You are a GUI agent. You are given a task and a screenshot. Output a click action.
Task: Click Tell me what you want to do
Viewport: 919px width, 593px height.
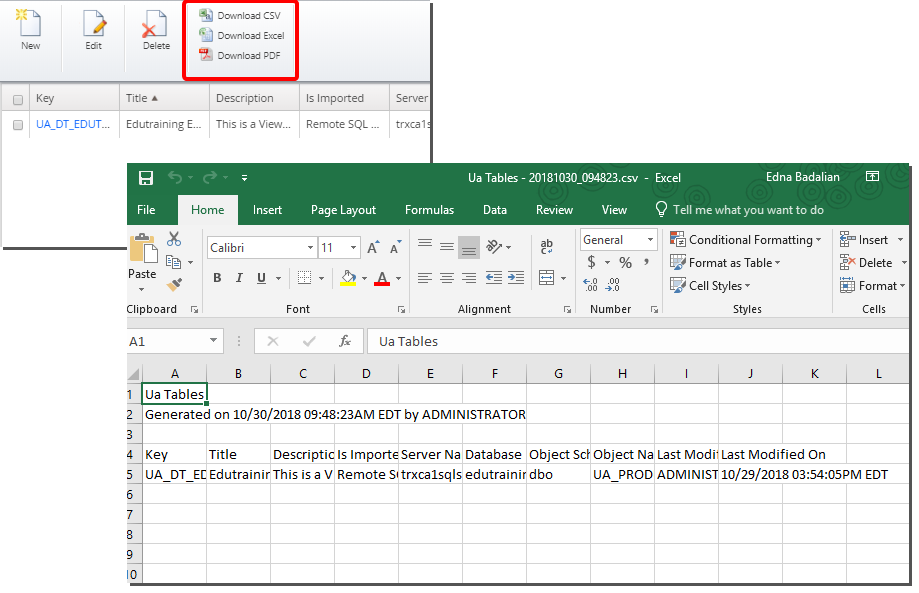740,210
